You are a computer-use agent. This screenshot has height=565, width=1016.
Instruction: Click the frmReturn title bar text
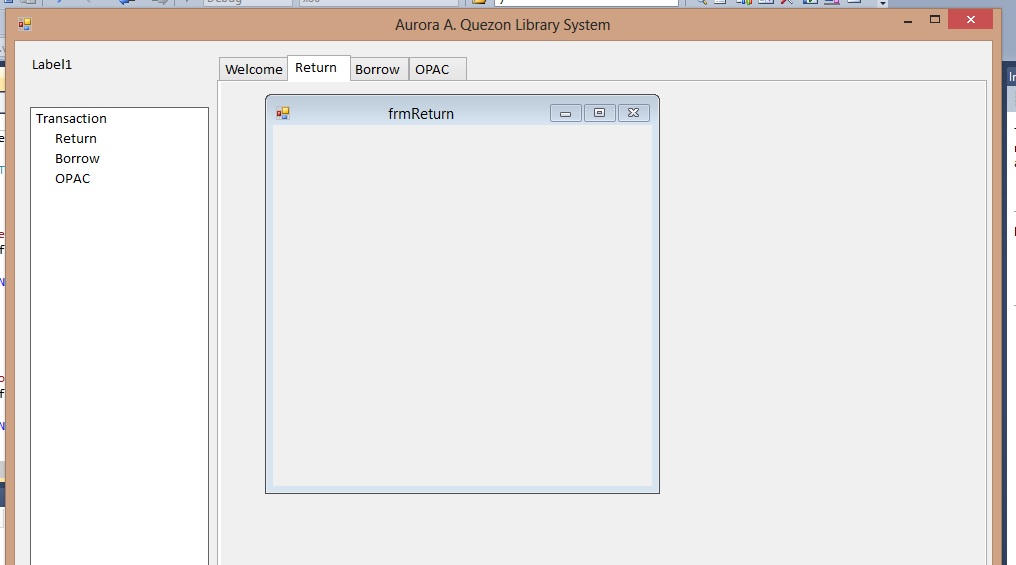[x=421, y=114]
